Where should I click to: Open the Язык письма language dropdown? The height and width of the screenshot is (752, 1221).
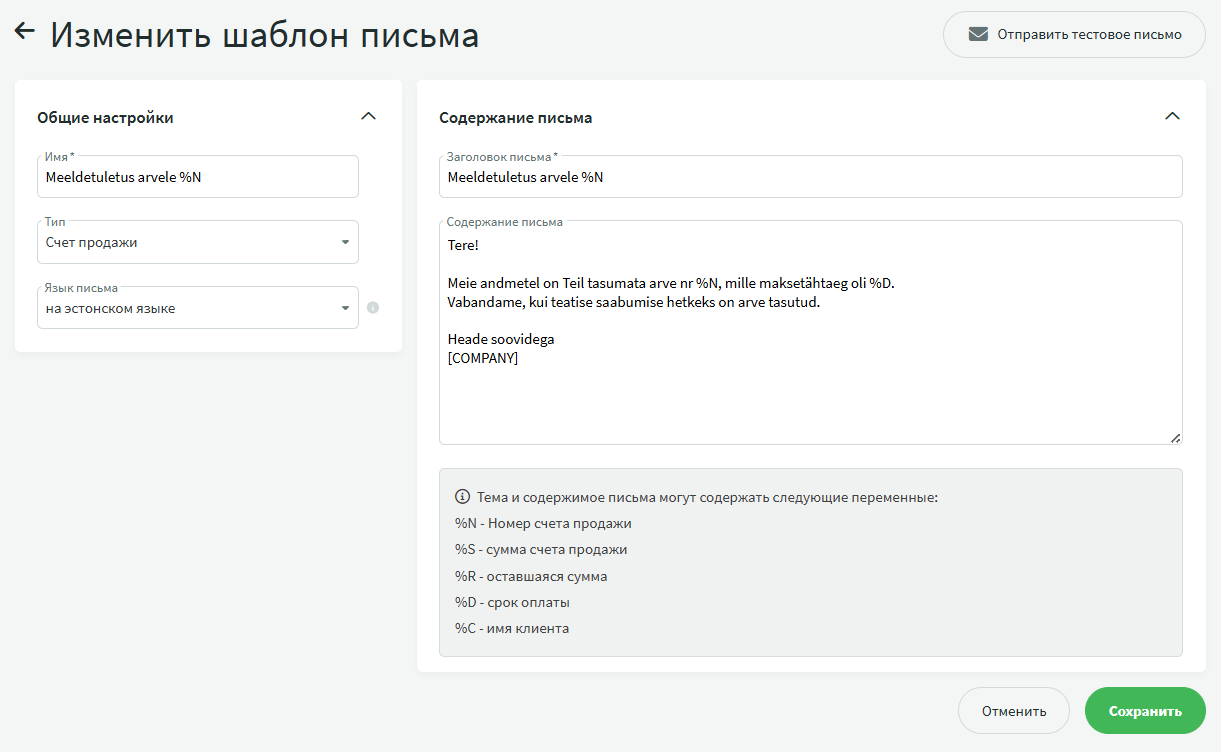pyautogui.click(x=200, y=309)
